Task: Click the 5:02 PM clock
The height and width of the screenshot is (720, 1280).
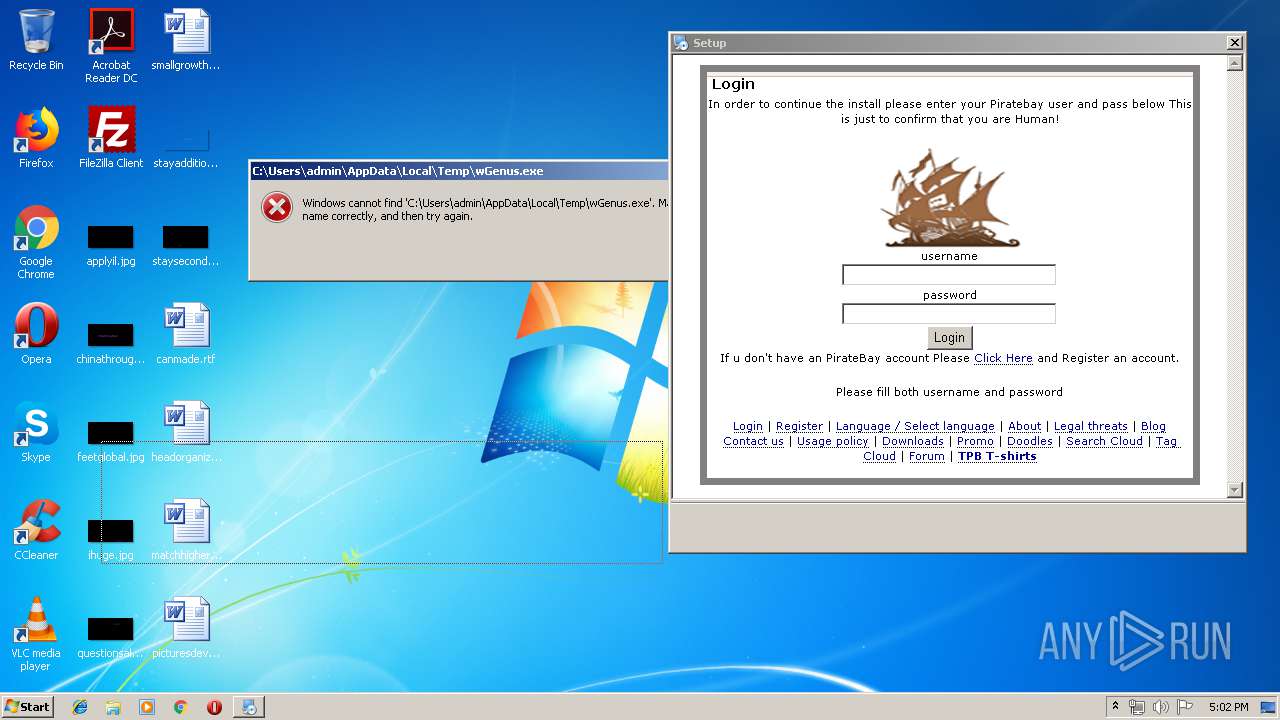Action: 1228,707
